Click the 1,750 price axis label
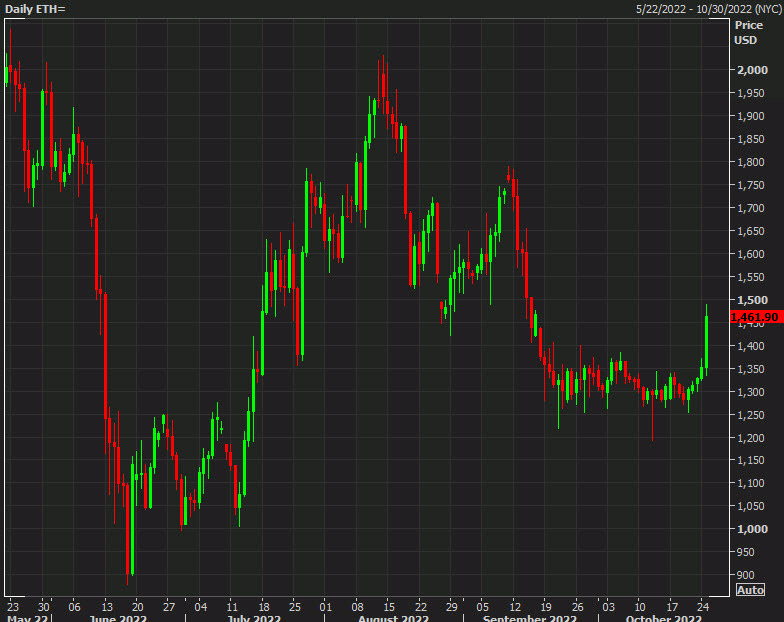 pos(751,185)
